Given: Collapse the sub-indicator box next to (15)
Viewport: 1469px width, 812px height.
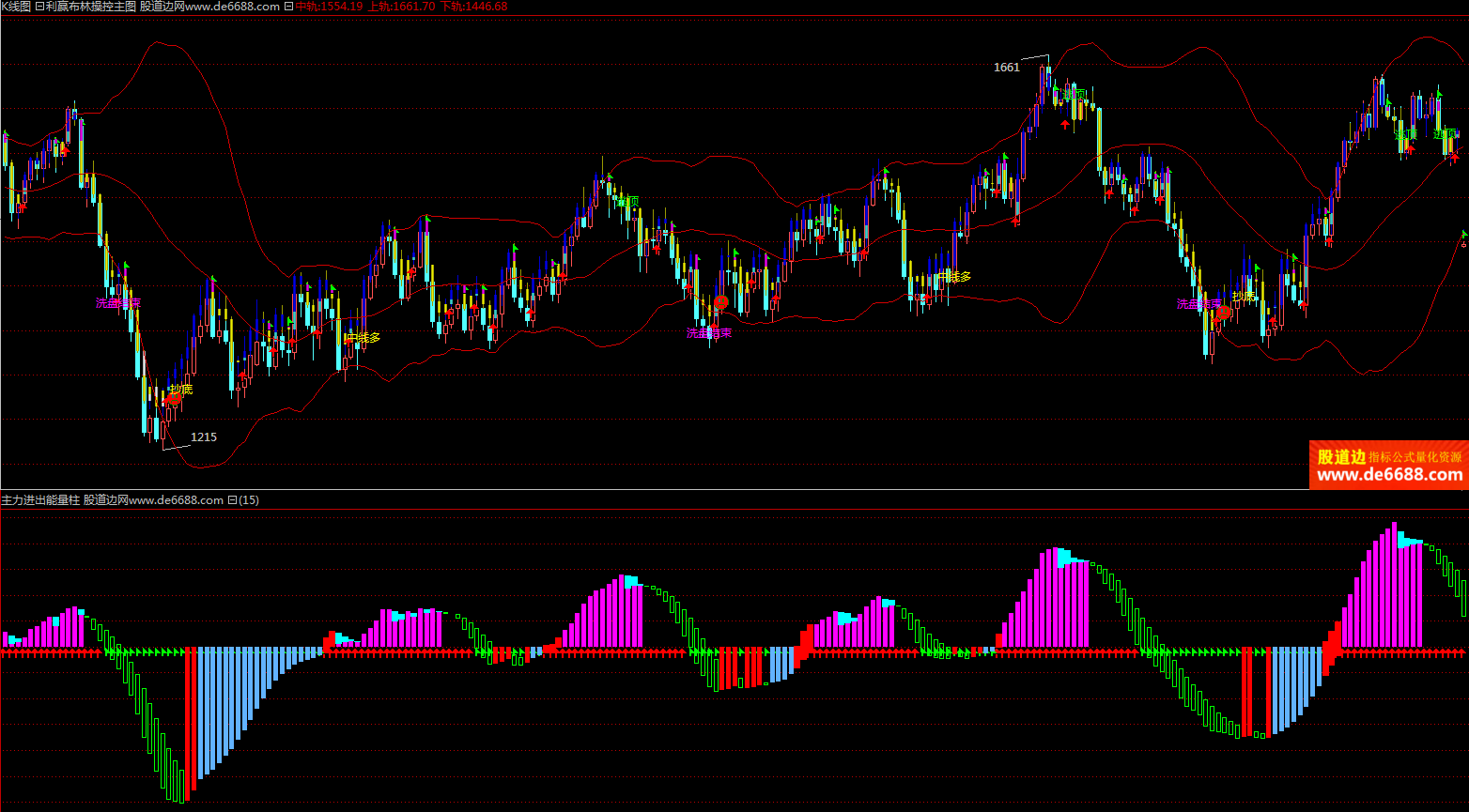Looking at the screenshot, I should [232, 500].
